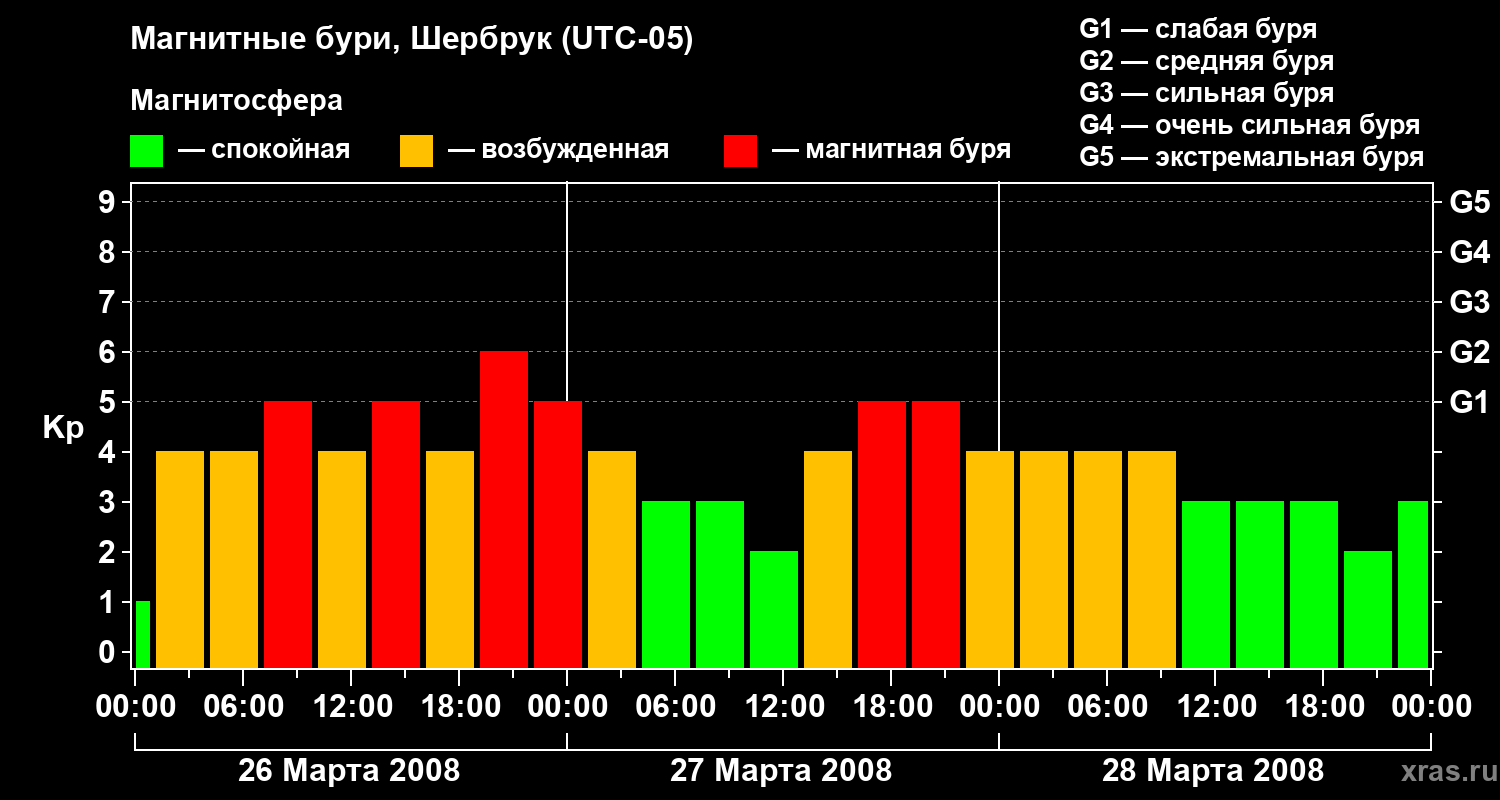The height and width of the screenshot is (800, 1500).
Task: Click the red 'магнитная буря' legend swatch
Action: [x=740, y=151]
